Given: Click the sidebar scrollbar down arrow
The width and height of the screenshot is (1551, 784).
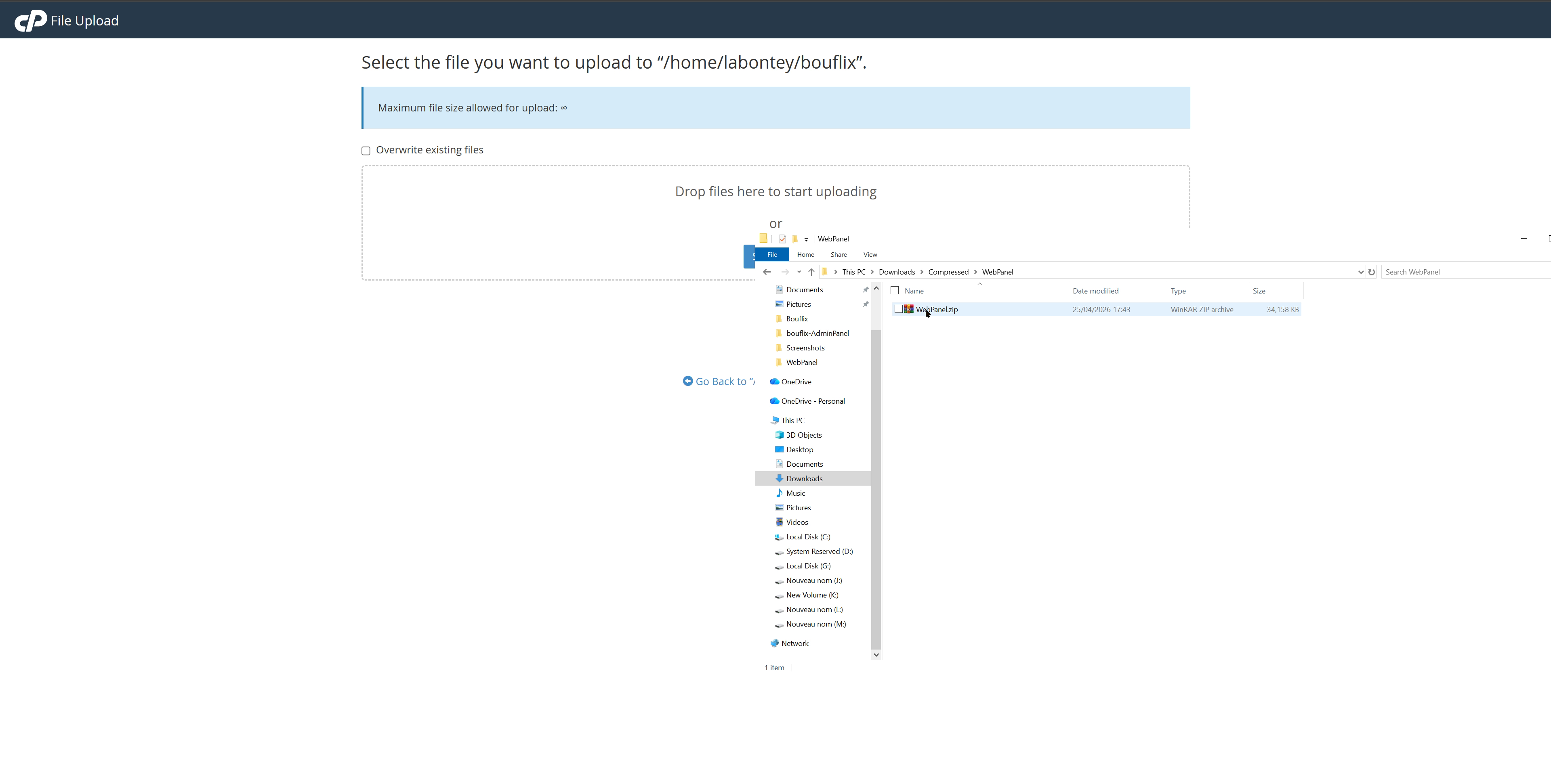Looking at the screenshot, I should click(x=876, y=655).
